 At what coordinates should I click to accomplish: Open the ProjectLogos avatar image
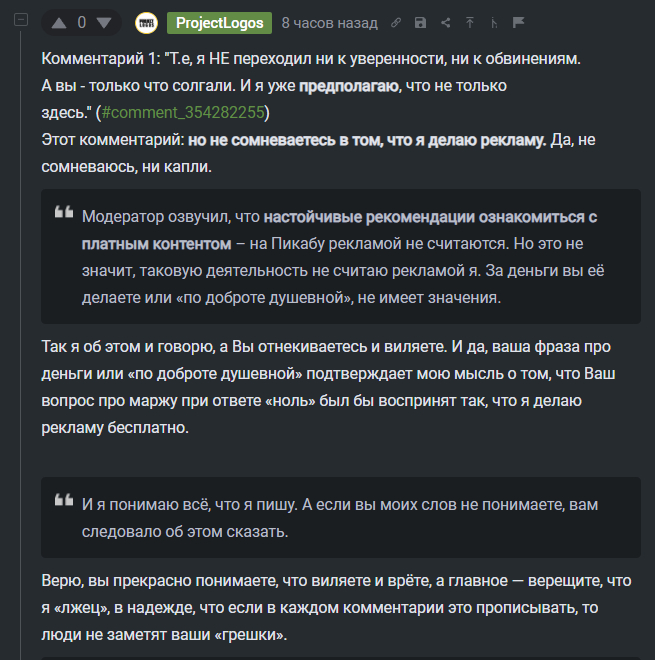[x=146, y=23]
